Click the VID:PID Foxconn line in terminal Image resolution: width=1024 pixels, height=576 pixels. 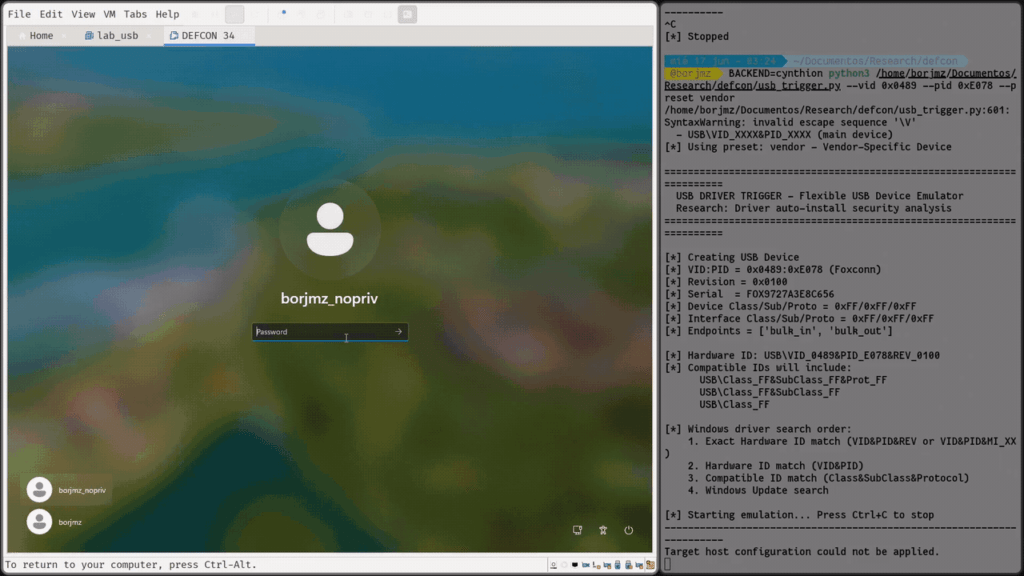[x=773, y=270]
